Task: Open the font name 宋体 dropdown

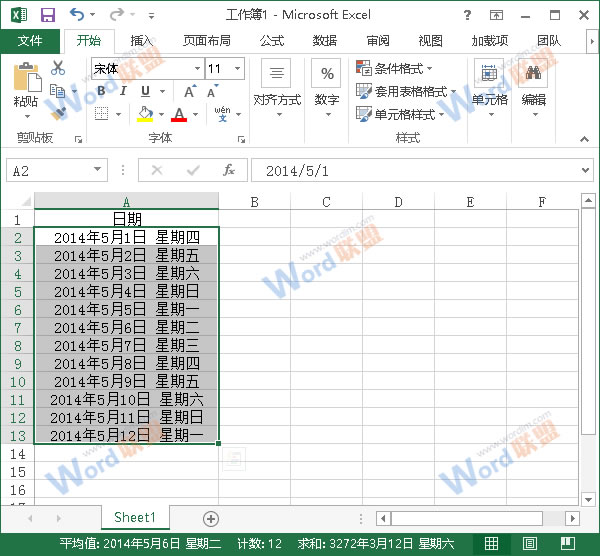Action: (x=197, y=68)
